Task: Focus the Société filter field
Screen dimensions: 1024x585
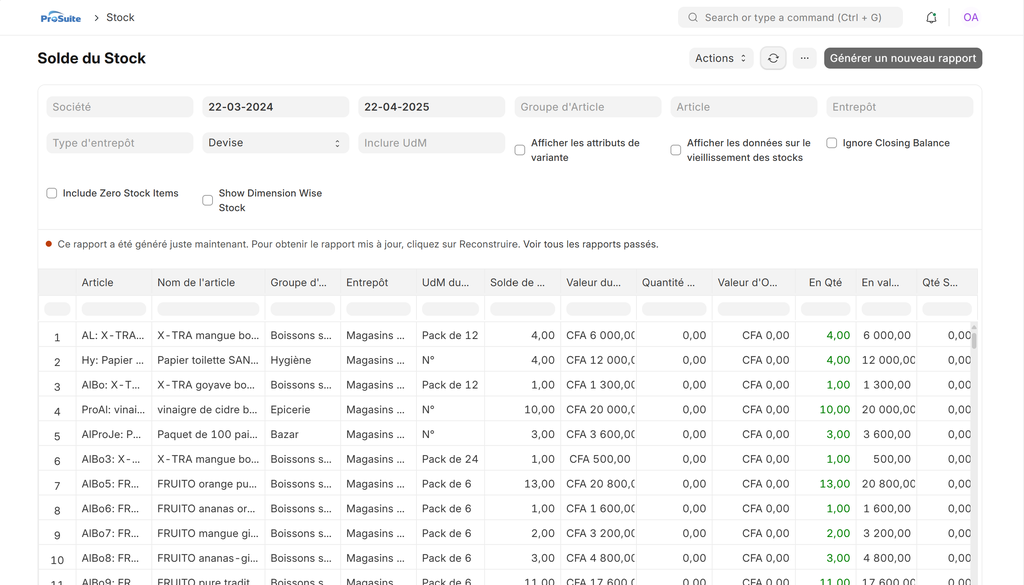Action: (120, 107)
